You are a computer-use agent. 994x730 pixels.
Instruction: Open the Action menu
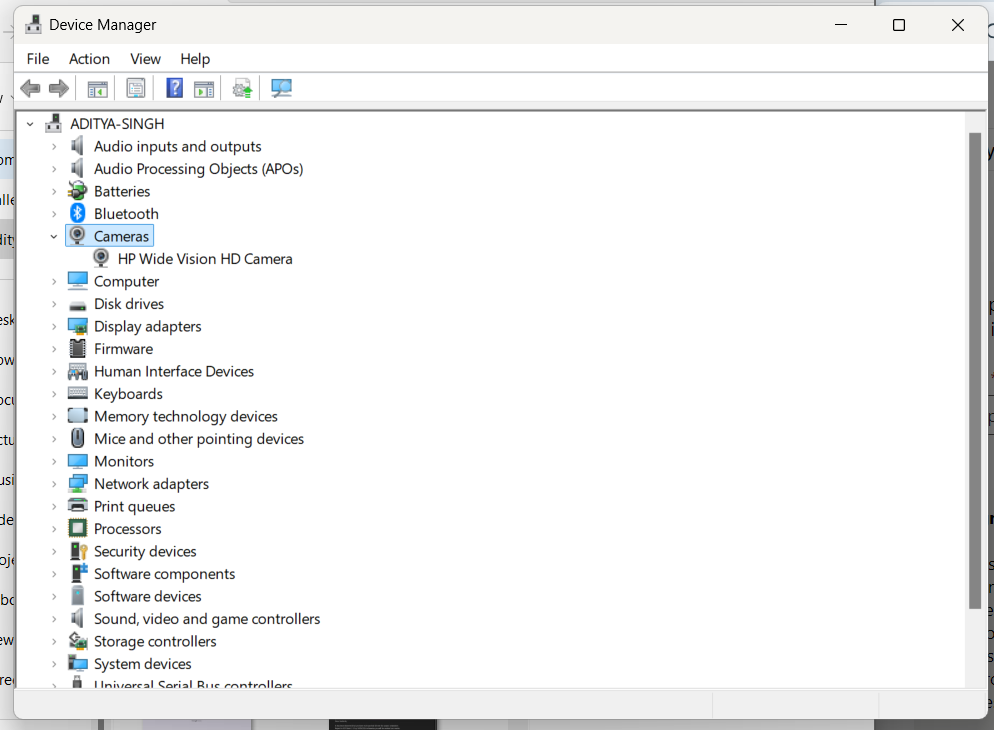(x=89, y=59)
